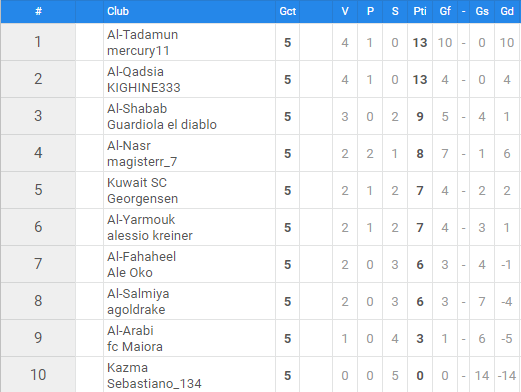Open manager mercury11 profile

(138, 51)
